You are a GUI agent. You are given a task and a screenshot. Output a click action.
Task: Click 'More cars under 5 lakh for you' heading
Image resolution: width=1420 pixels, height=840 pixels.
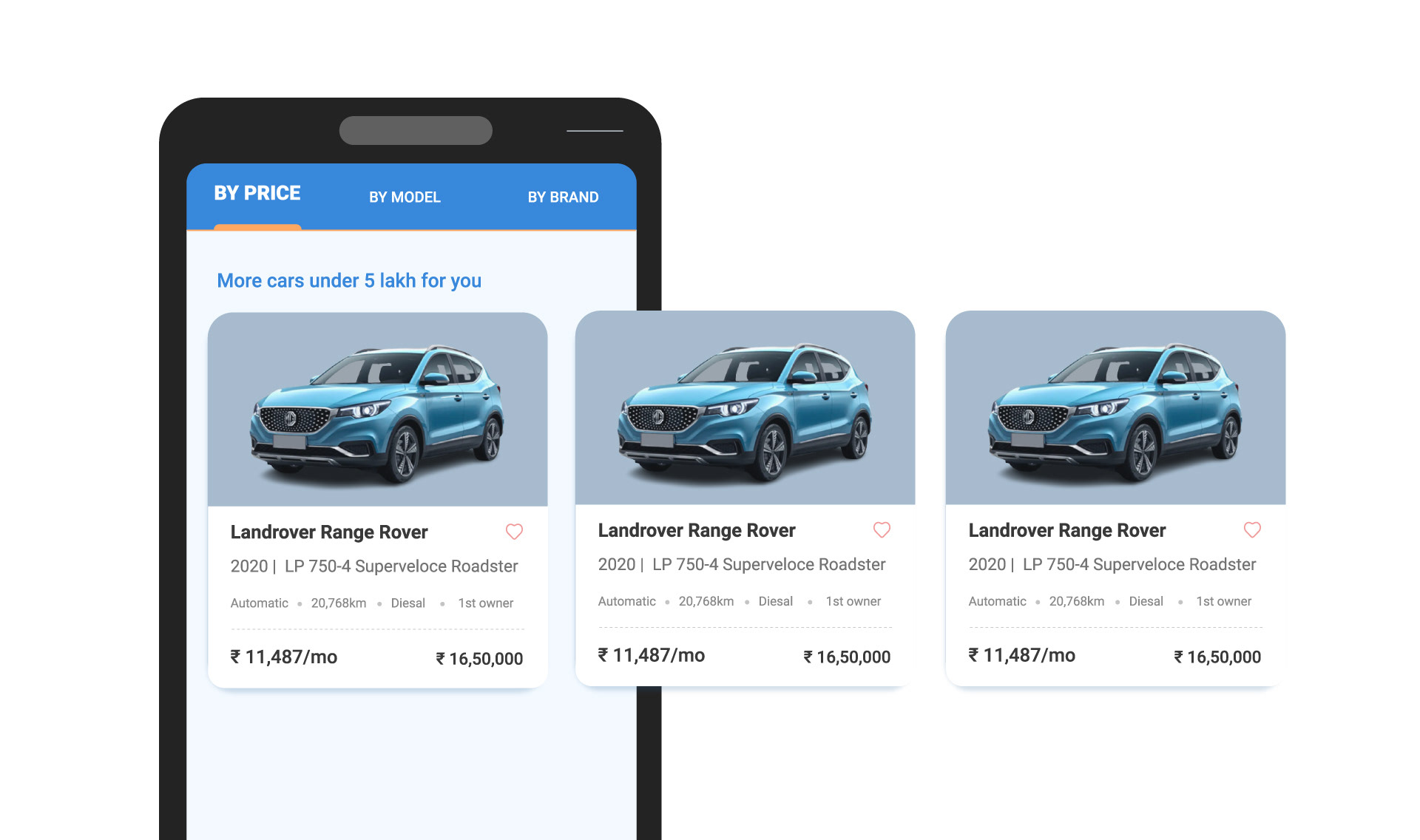coord(349,281)
